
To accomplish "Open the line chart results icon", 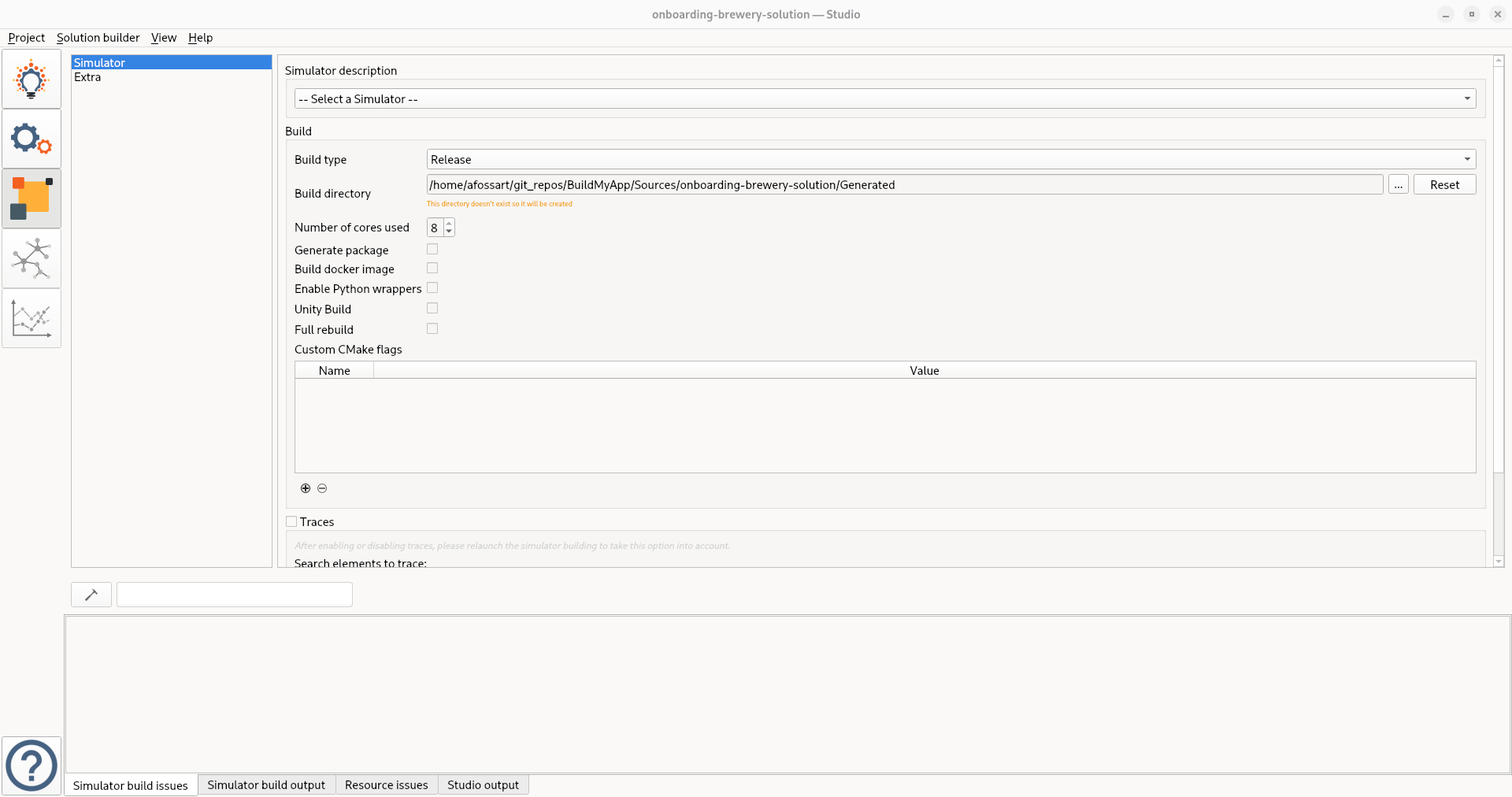I will [x=31, y=318].
